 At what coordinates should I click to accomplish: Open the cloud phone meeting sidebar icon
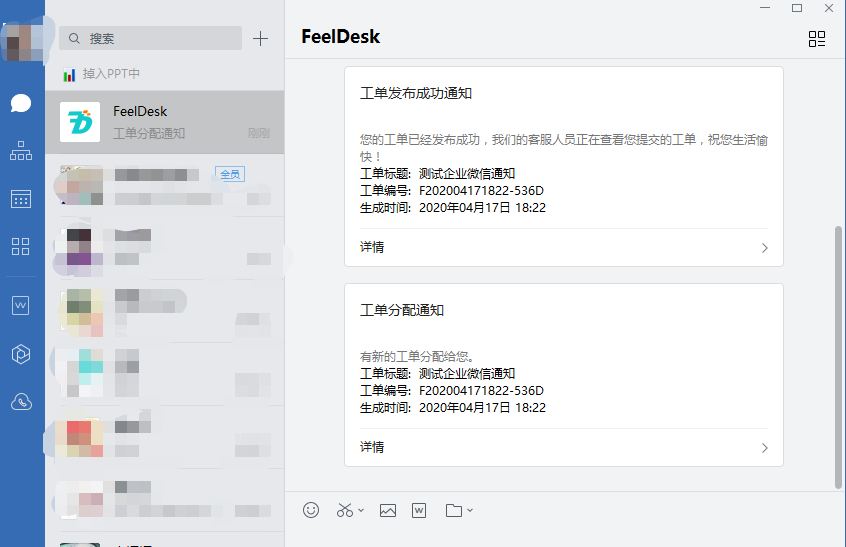[21, 402]
